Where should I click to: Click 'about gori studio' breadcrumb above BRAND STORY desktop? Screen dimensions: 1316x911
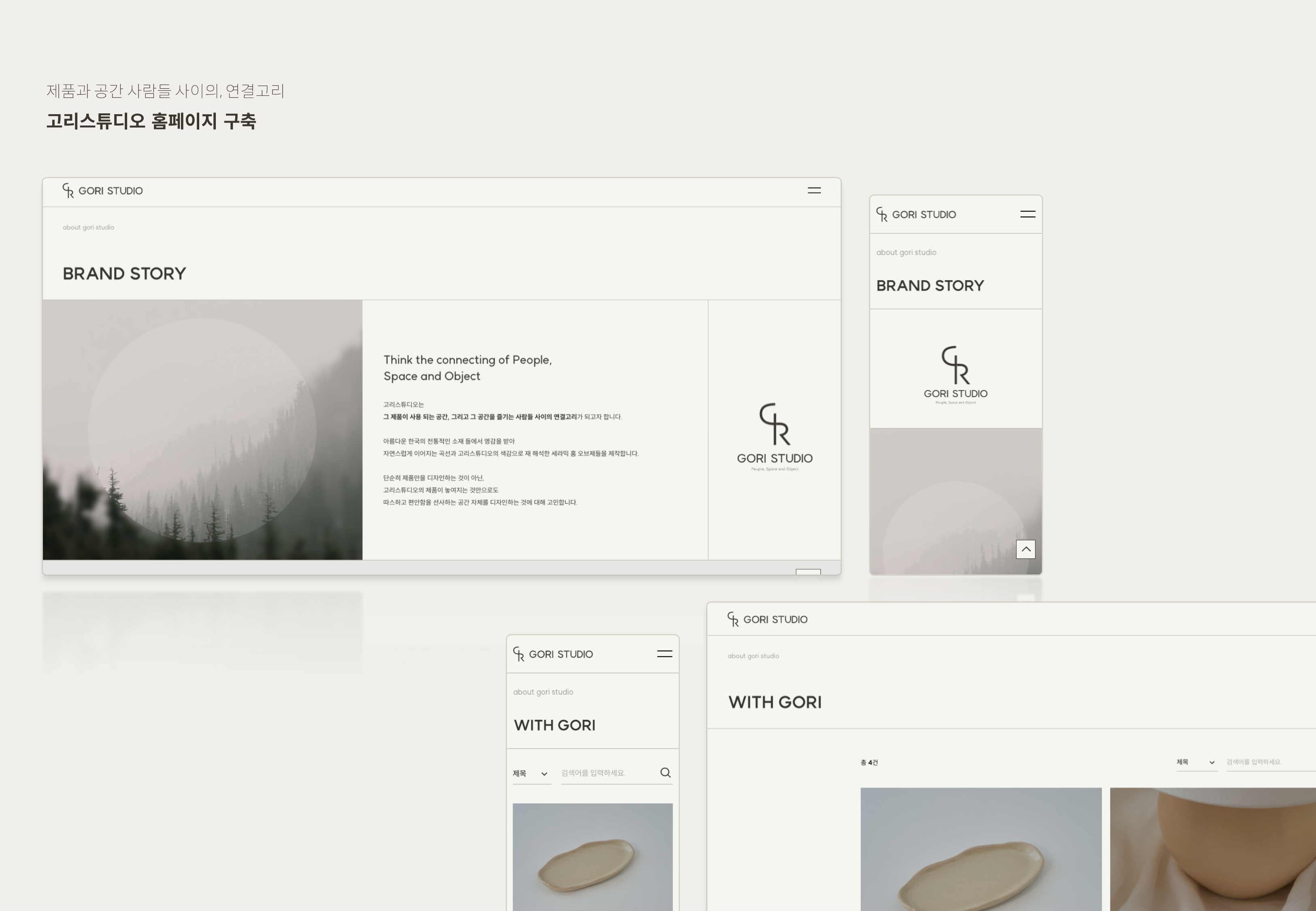point(88,228)
